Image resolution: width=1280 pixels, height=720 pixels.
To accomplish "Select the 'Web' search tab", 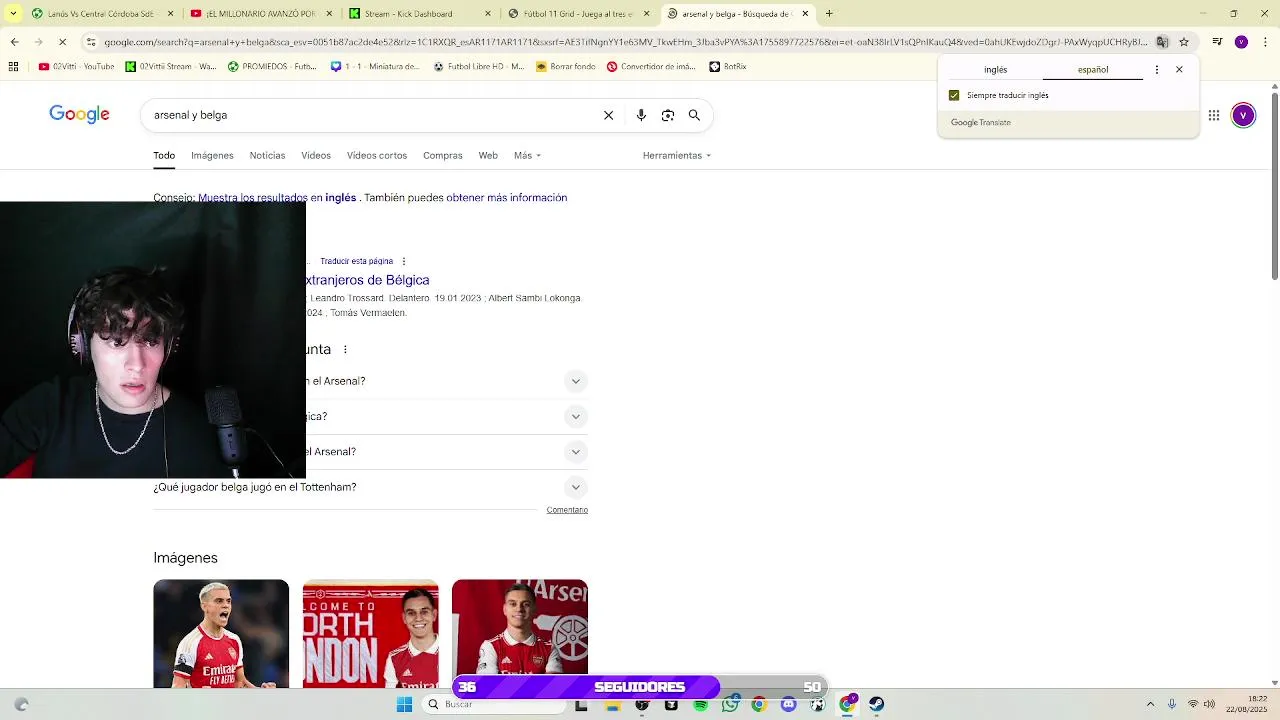I will click(x=488, y=156).
